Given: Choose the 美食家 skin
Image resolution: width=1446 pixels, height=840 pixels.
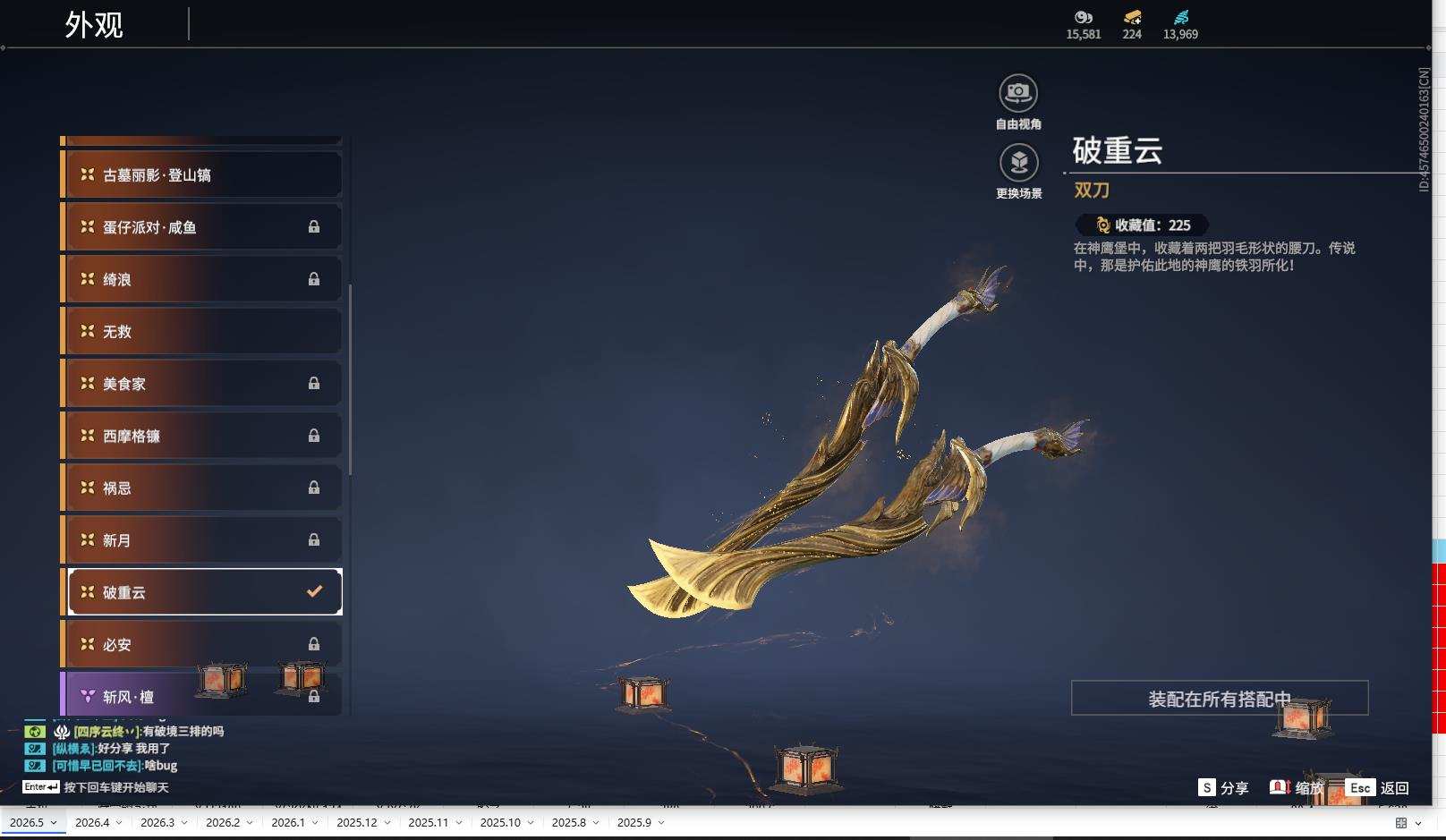Looking at the screenshot, I should pyautogui.click(x=201, y=384).
